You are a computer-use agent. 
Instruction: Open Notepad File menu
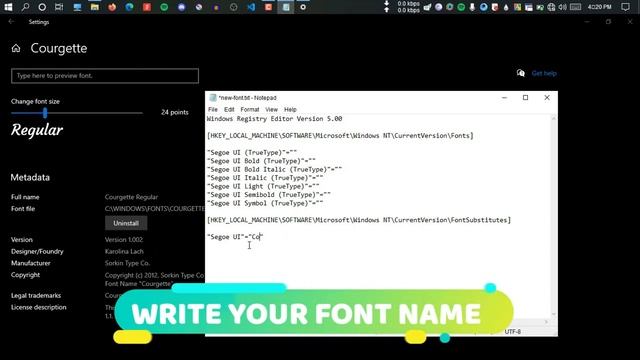click(x=213, y=109)
